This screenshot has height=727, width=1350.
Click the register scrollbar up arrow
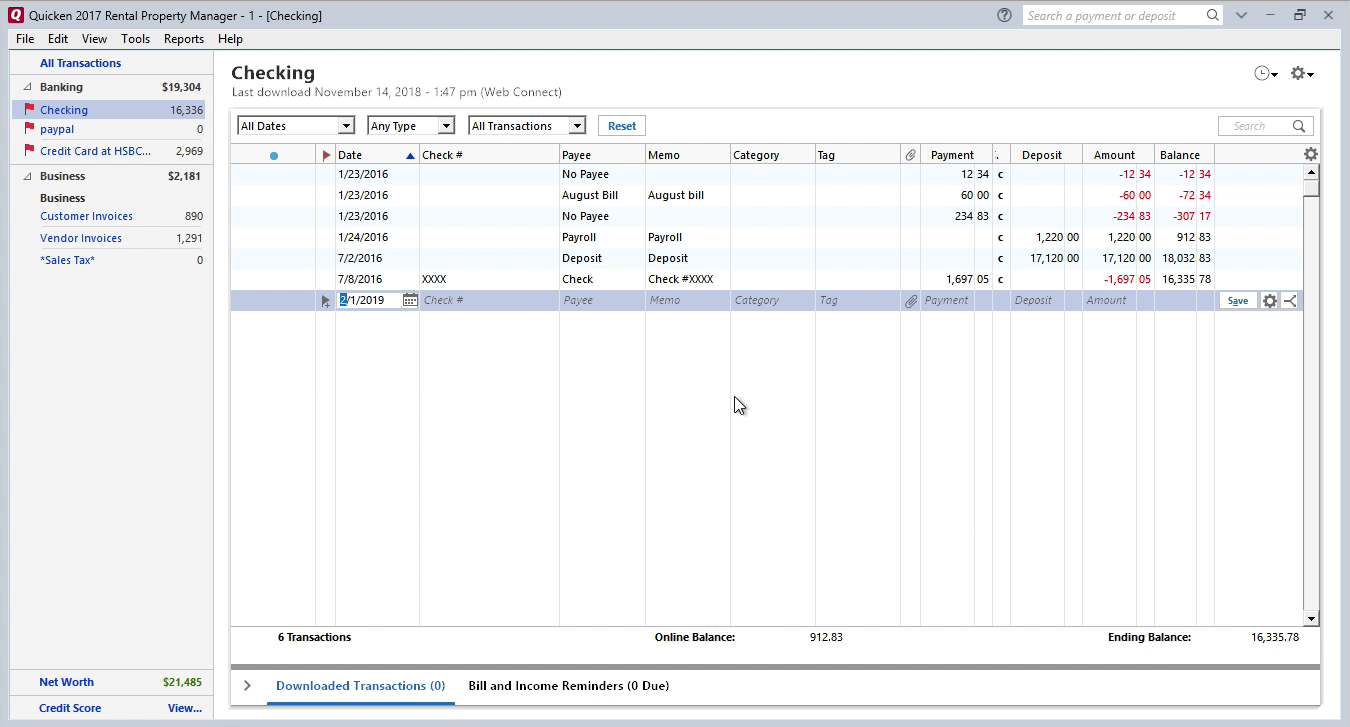(1312, 172)
